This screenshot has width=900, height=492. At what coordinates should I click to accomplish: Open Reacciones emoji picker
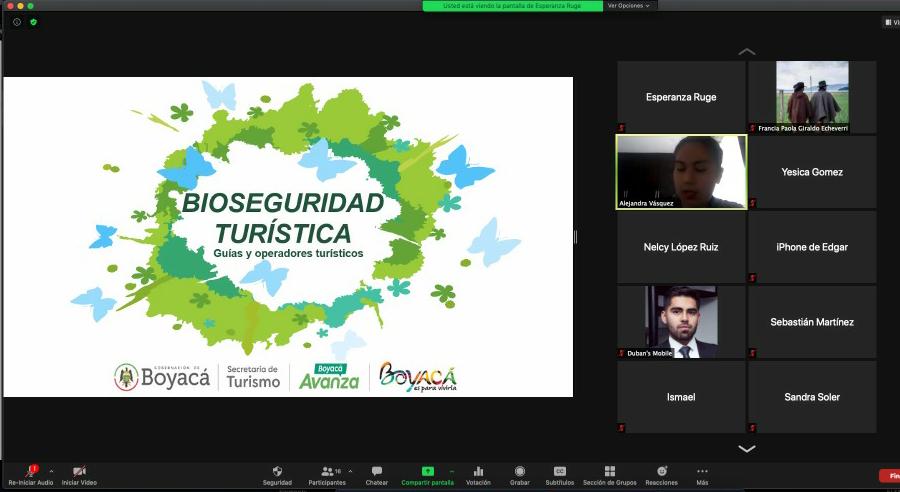(x=661, y=471)
